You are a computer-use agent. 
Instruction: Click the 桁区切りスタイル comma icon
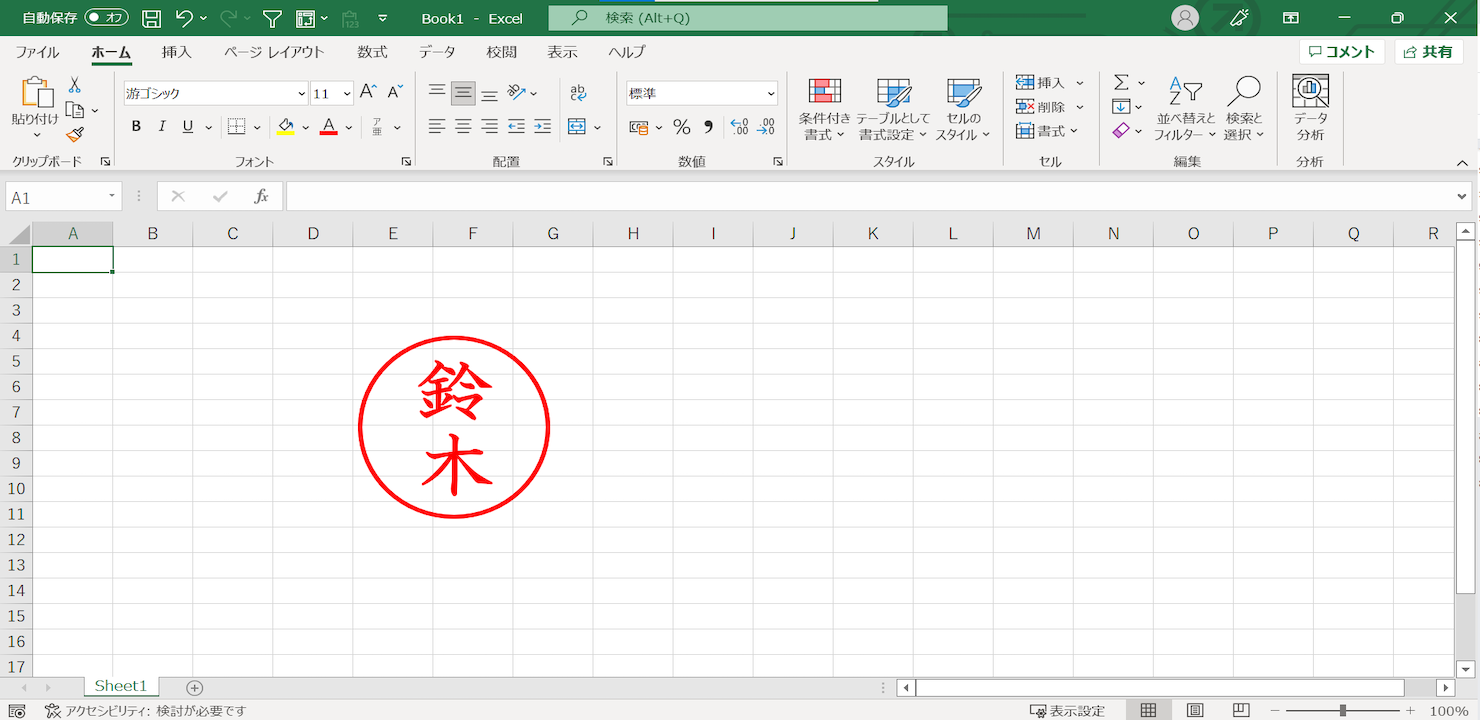pos(708,127)
